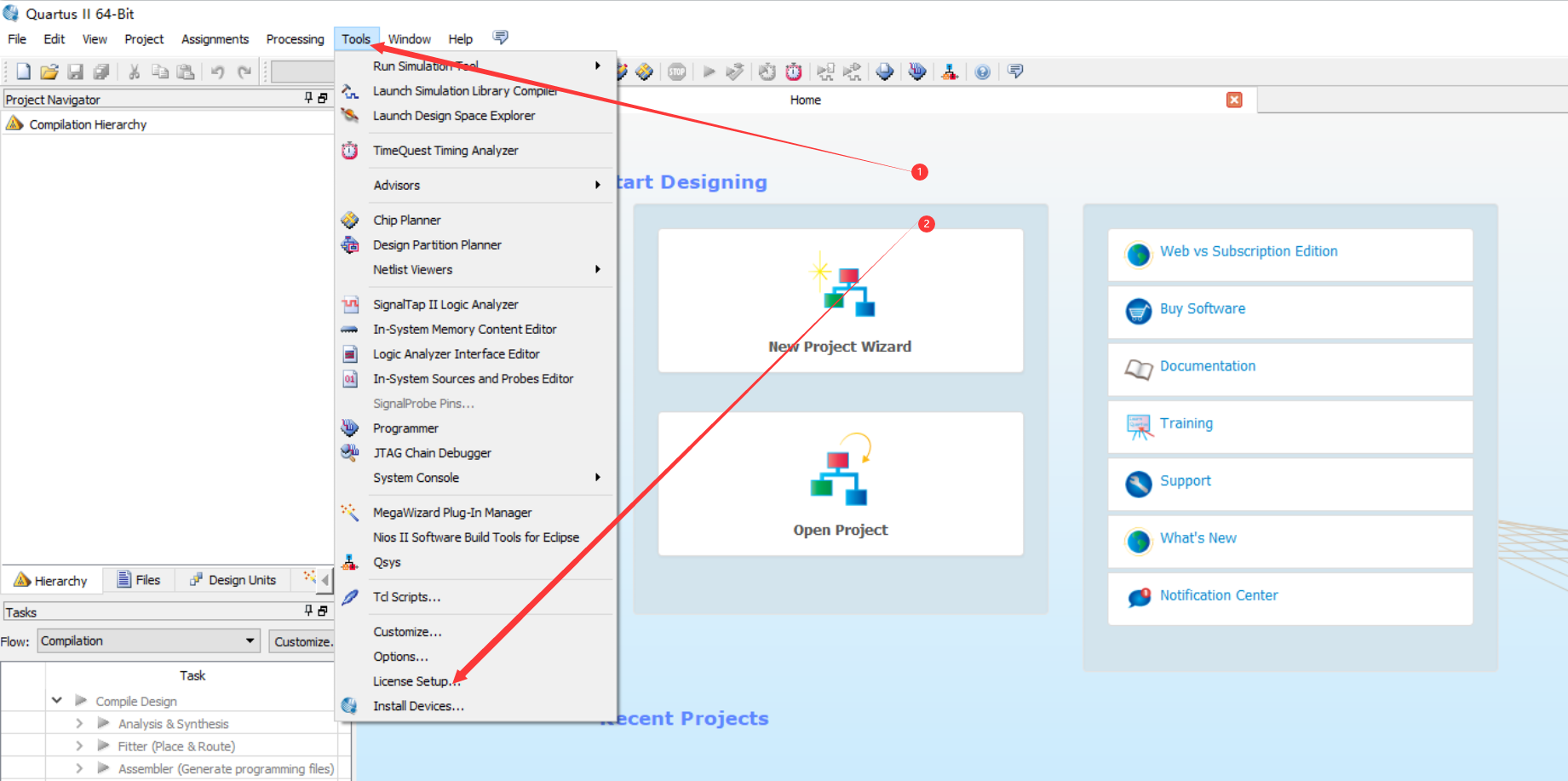Click the red TimeQuest clock toolbar icon
This screenshot has height=781, width=1568.
[x=794, y=72]
